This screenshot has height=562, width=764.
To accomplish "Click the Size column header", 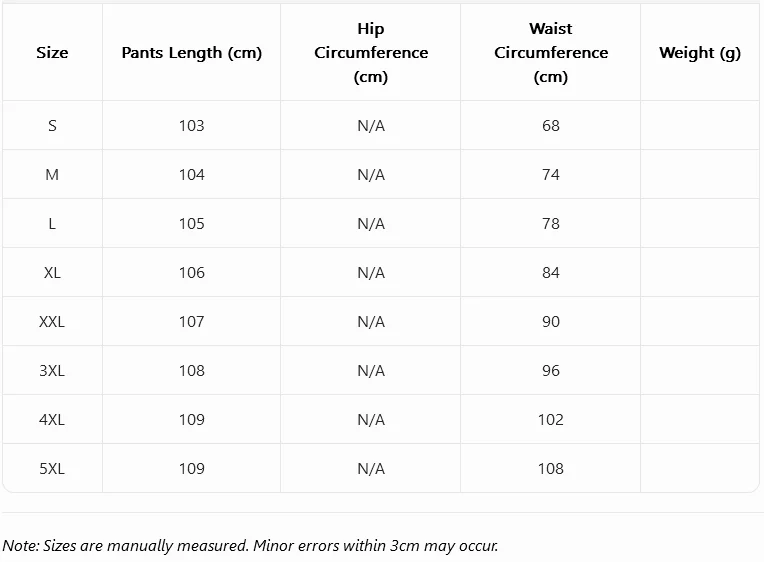I will pyautogui.click(x=52, y=53).
